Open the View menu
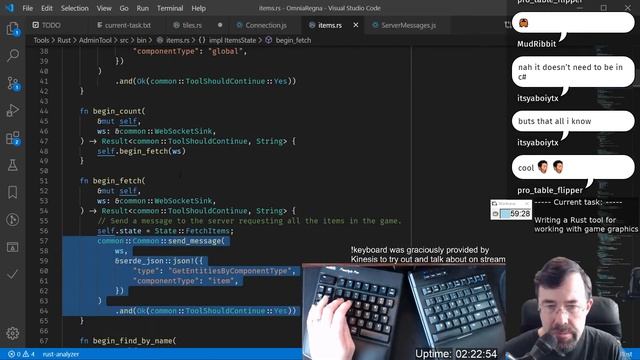 click(104, 8)
